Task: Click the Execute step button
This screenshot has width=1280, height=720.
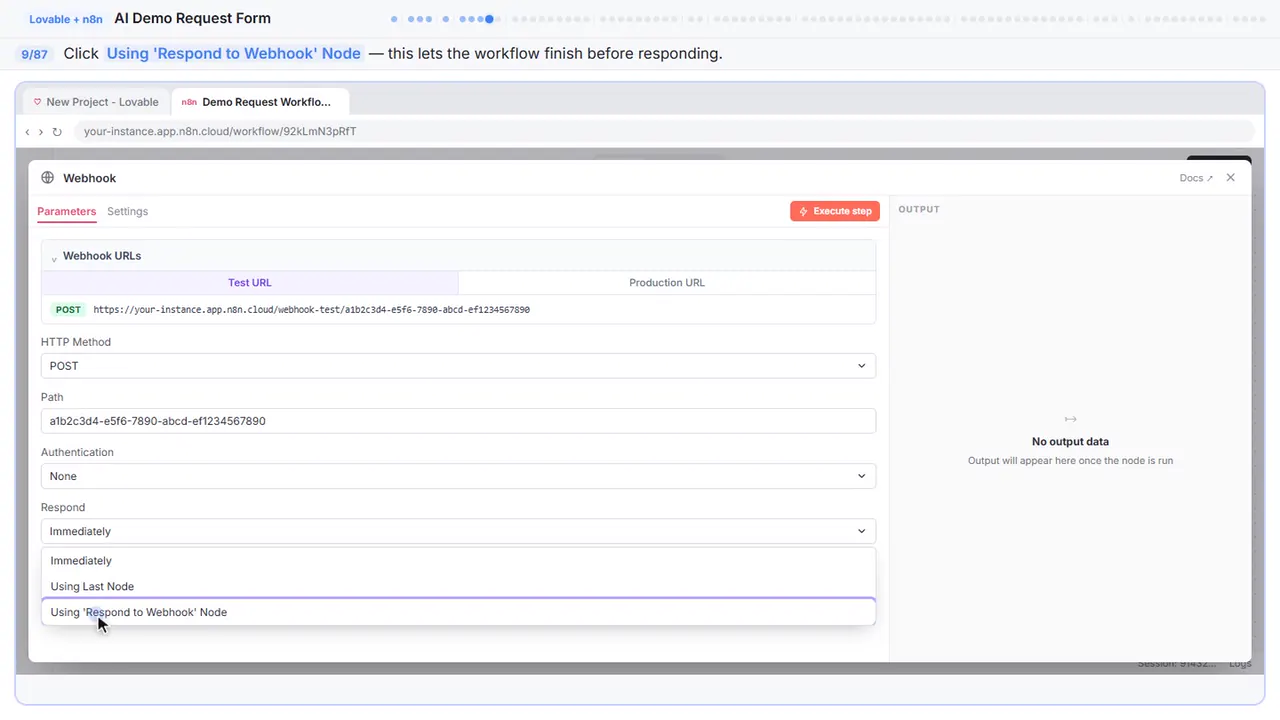Action: (835, 211)
